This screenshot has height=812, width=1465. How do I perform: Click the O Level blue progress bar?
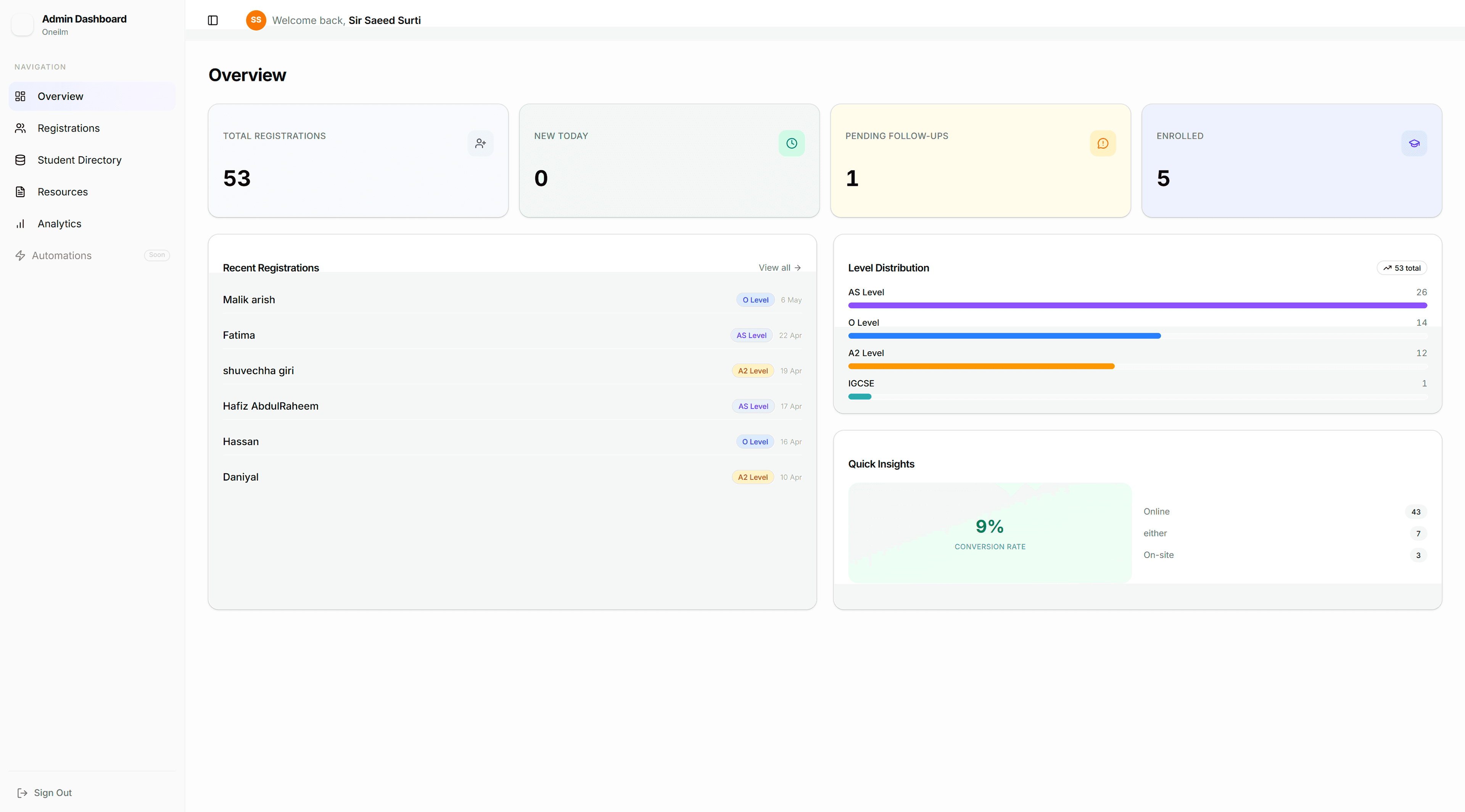(1005, 336)
